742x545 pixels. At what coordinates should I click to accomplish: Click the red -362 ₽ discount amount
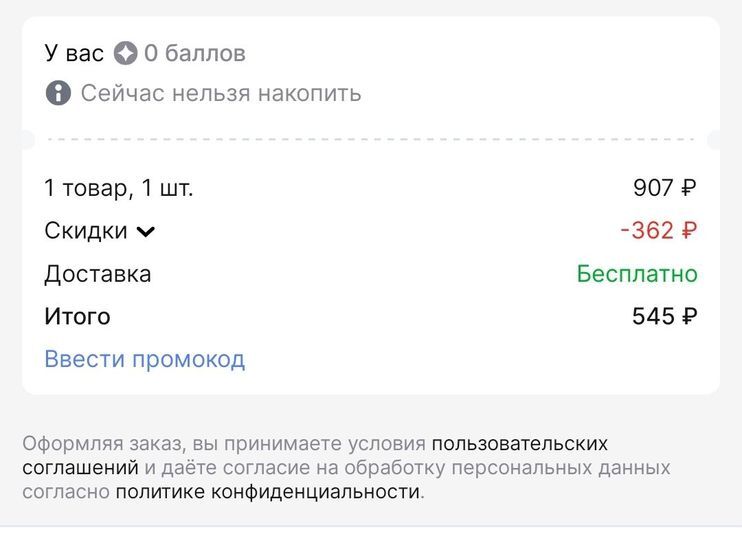658,231
